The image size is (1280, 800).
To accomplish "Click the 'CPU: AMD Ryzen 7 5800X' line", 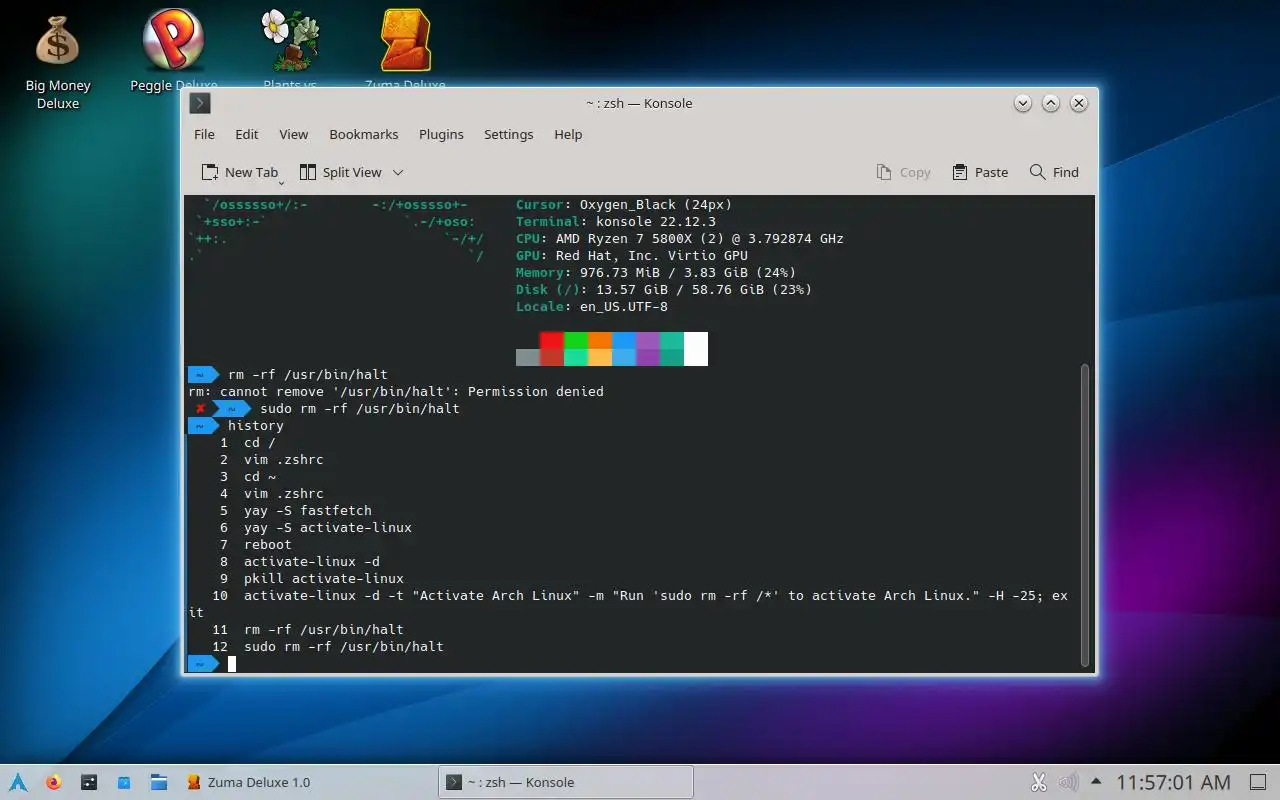I will point(680,238).
